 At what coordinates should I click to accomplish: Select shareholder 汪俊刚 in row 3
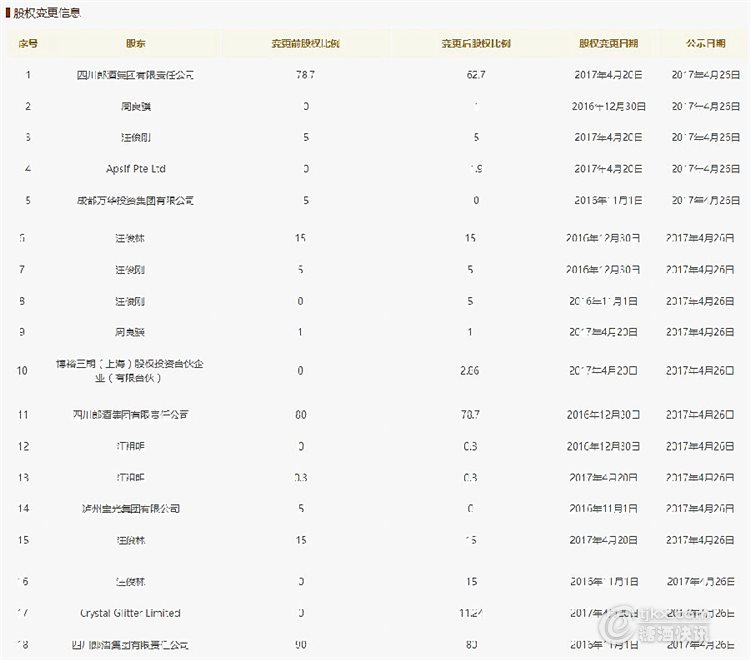136,138
